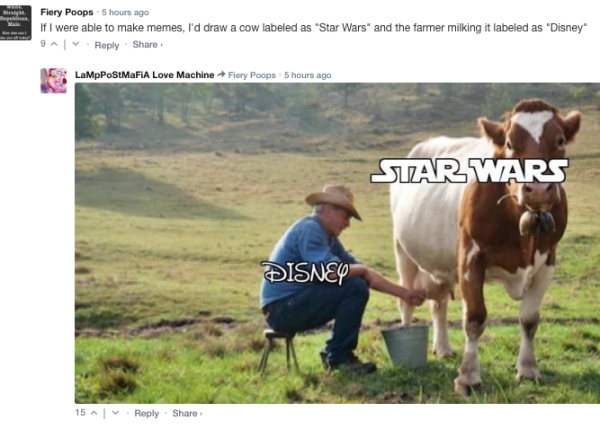The image size is (600, 429).
Task: Open LaMpPoStMaFiA Love Machine's avatar
Action: pos(54,81)
